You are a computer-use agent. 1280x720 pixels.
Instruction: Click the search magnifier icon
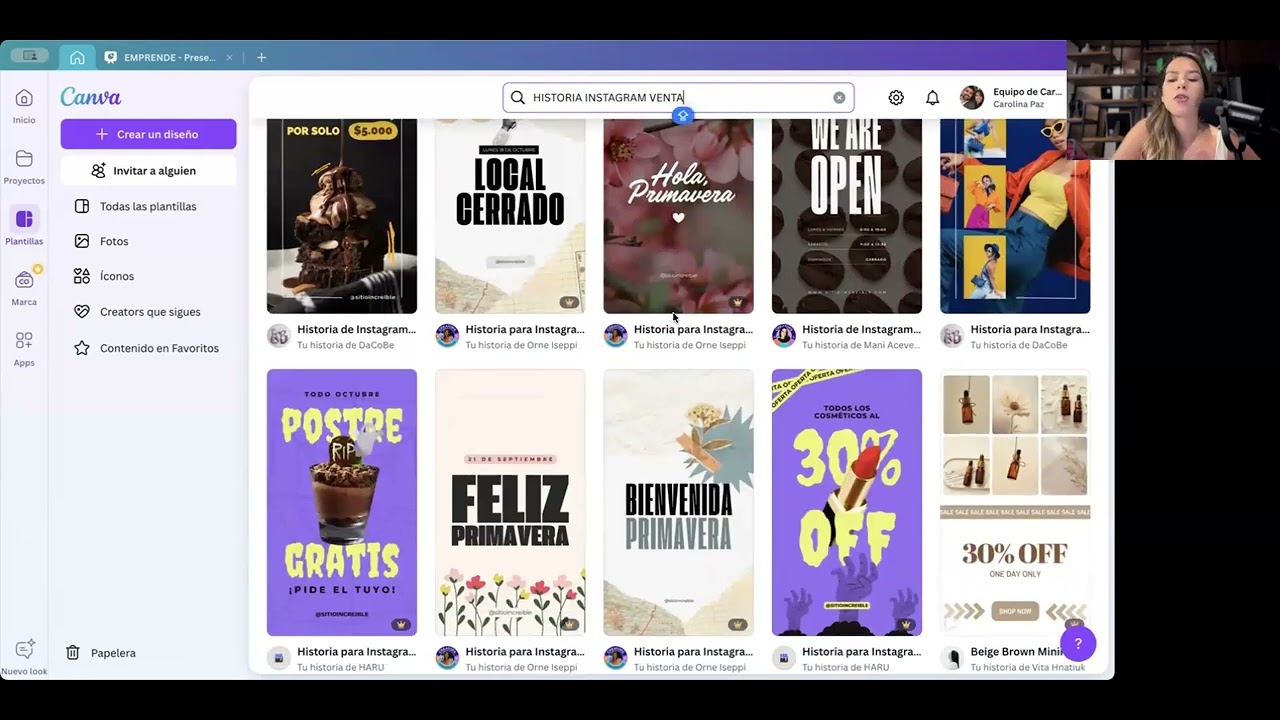coord(517,97)
